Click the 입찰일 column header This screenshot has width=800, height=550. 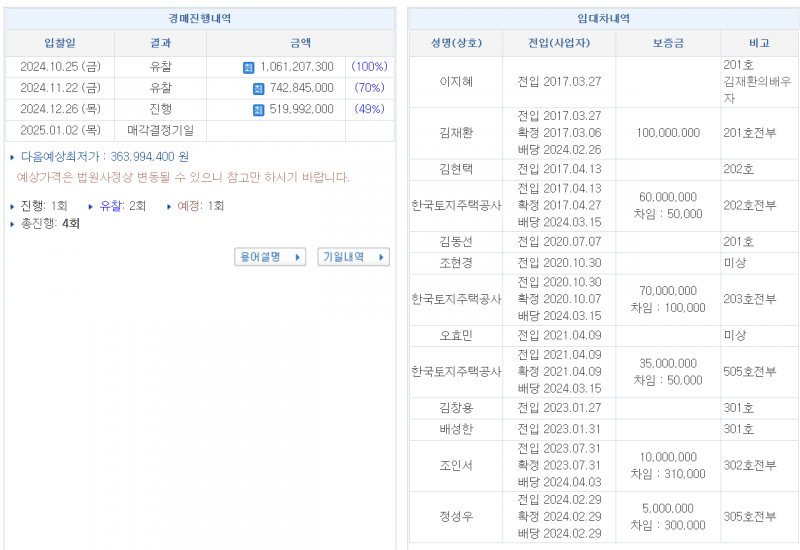point(60,43)
